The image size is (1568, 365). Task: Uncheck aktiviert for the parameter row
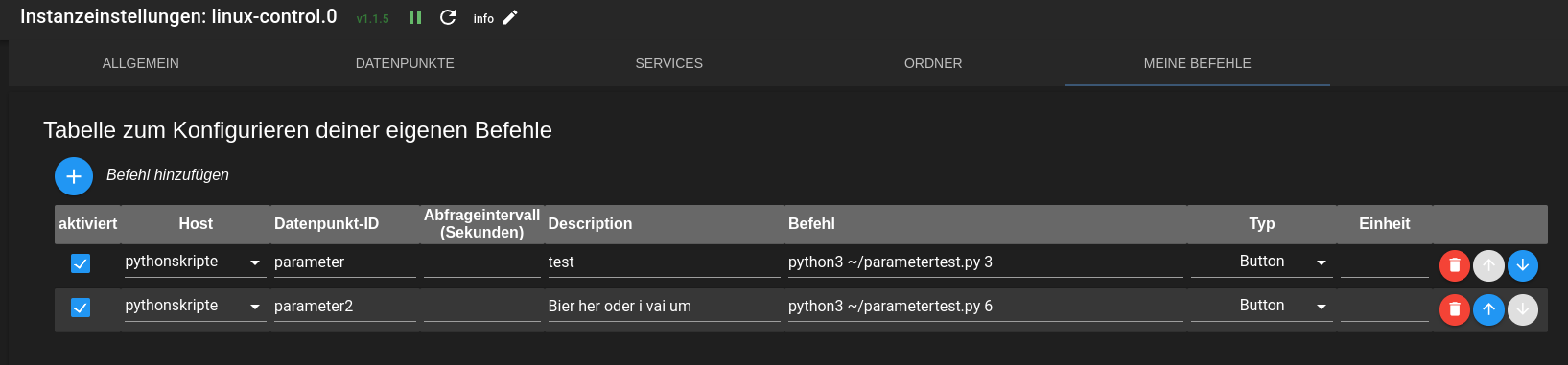(x=81, y=263)
